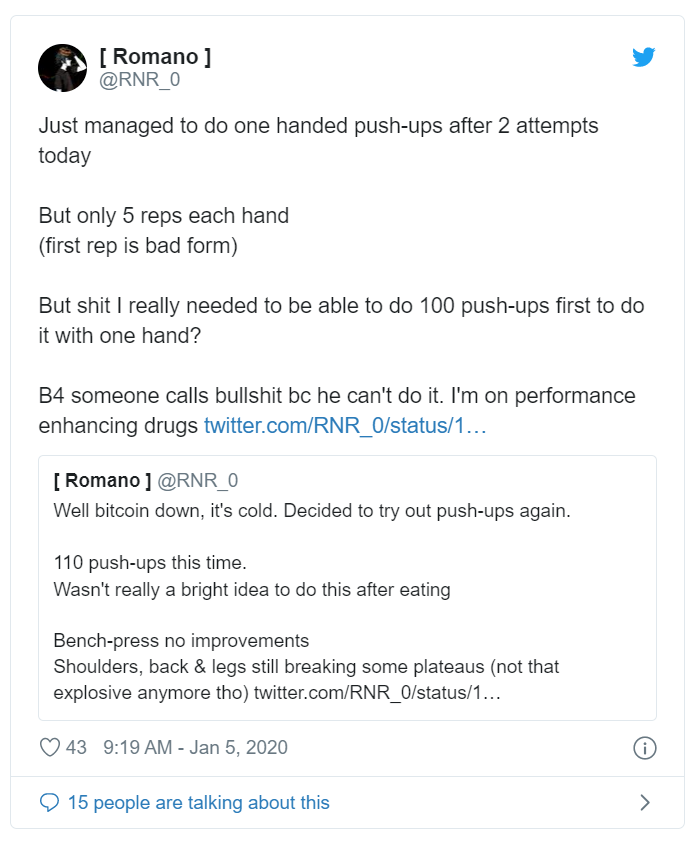Screen dimensions: 694x844
Task: Click the @RNR_0 handle in quoted tweet
Action: [x=197, y=481]
